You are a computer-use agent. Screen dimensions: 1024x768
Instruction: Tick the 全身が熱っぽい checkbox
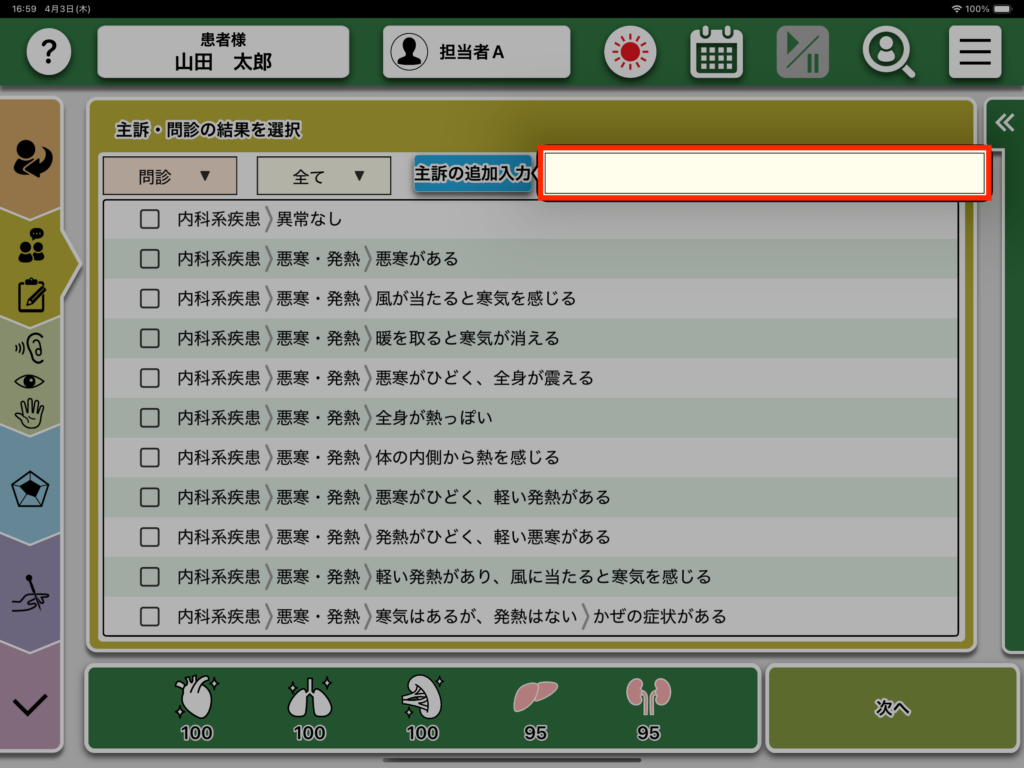tap(150, 417)
